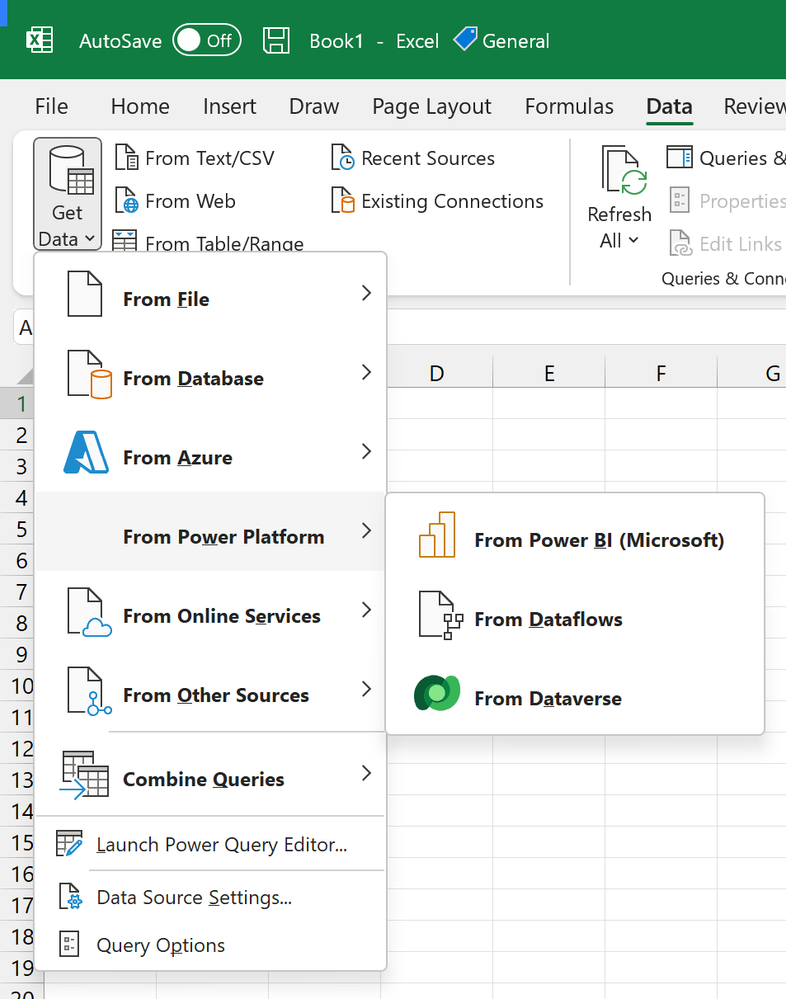The height and width of the screenshot is (999, 786).
Task: Click the Query Options icon
Action: 69,944
